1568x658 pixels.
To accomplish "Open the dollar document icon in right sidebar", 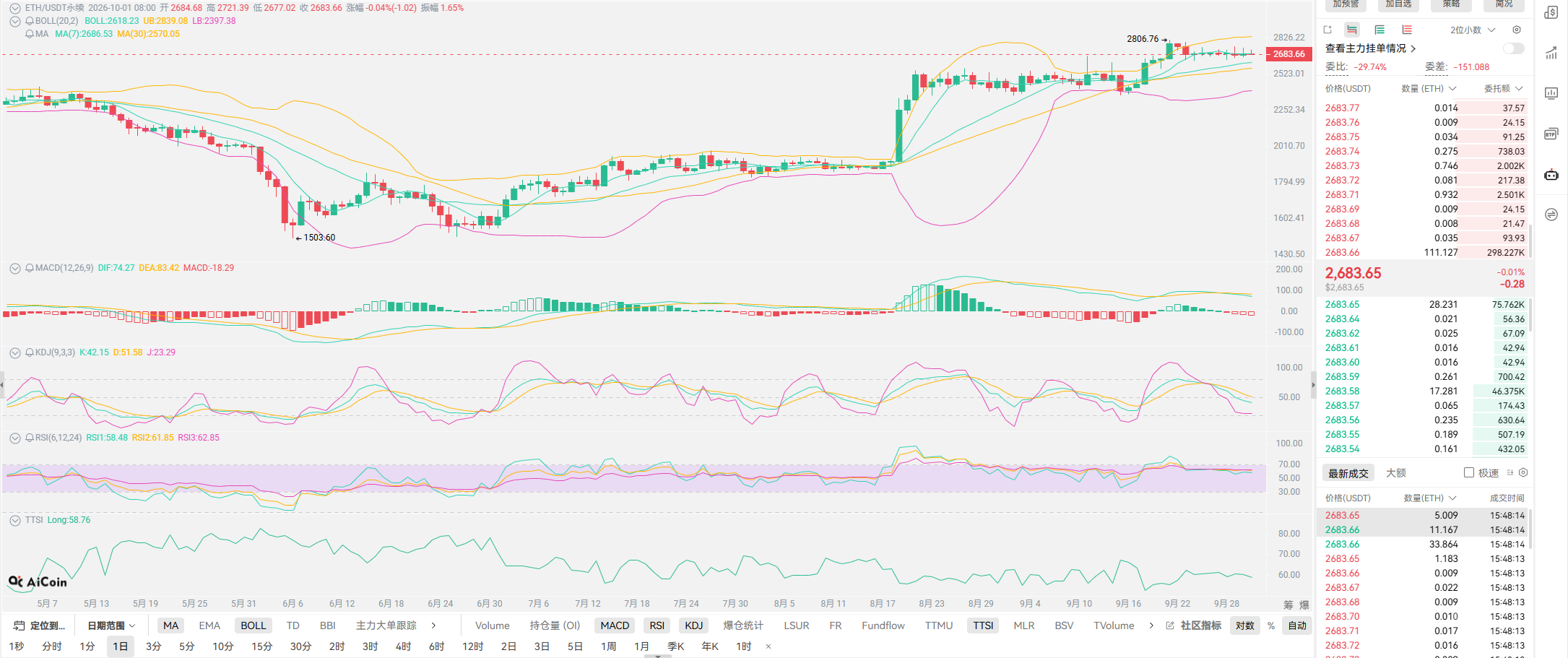I will (1551, 12).
